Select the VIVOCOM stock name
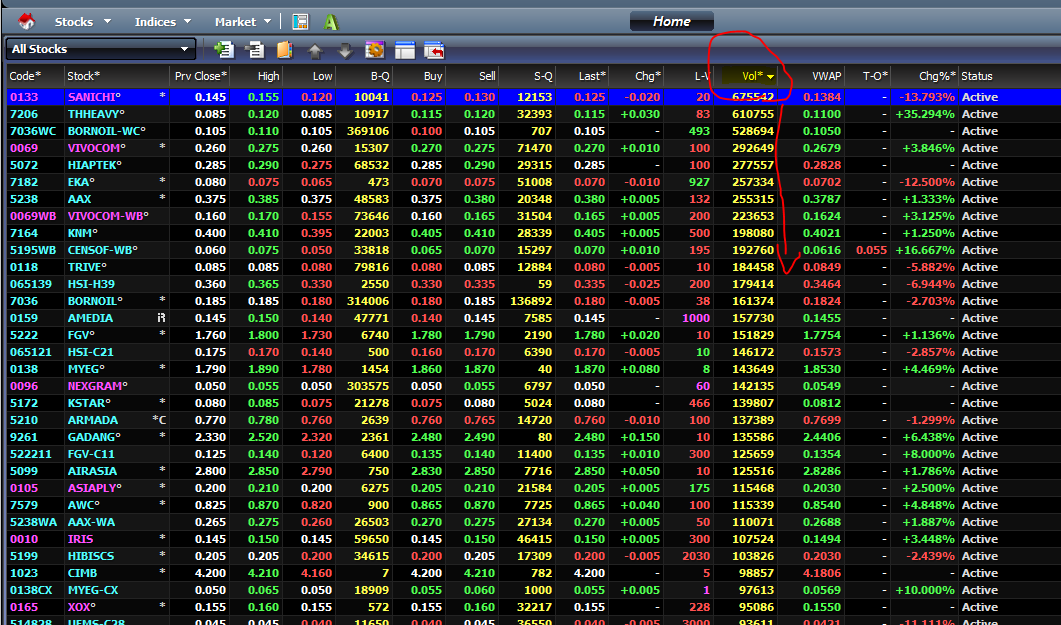Screen dimensions: 1061x625 (97, 147)
